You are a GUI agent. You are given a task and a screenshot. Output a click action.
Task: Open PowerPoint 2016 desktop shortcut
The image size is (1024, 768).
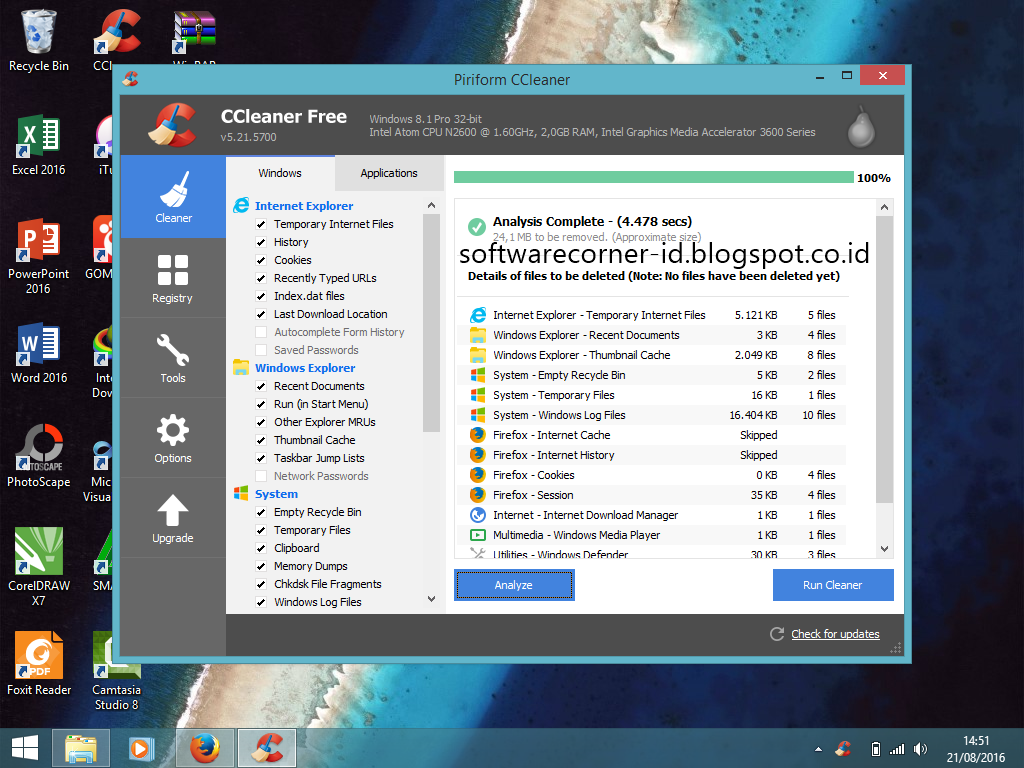tap(39, 256)
